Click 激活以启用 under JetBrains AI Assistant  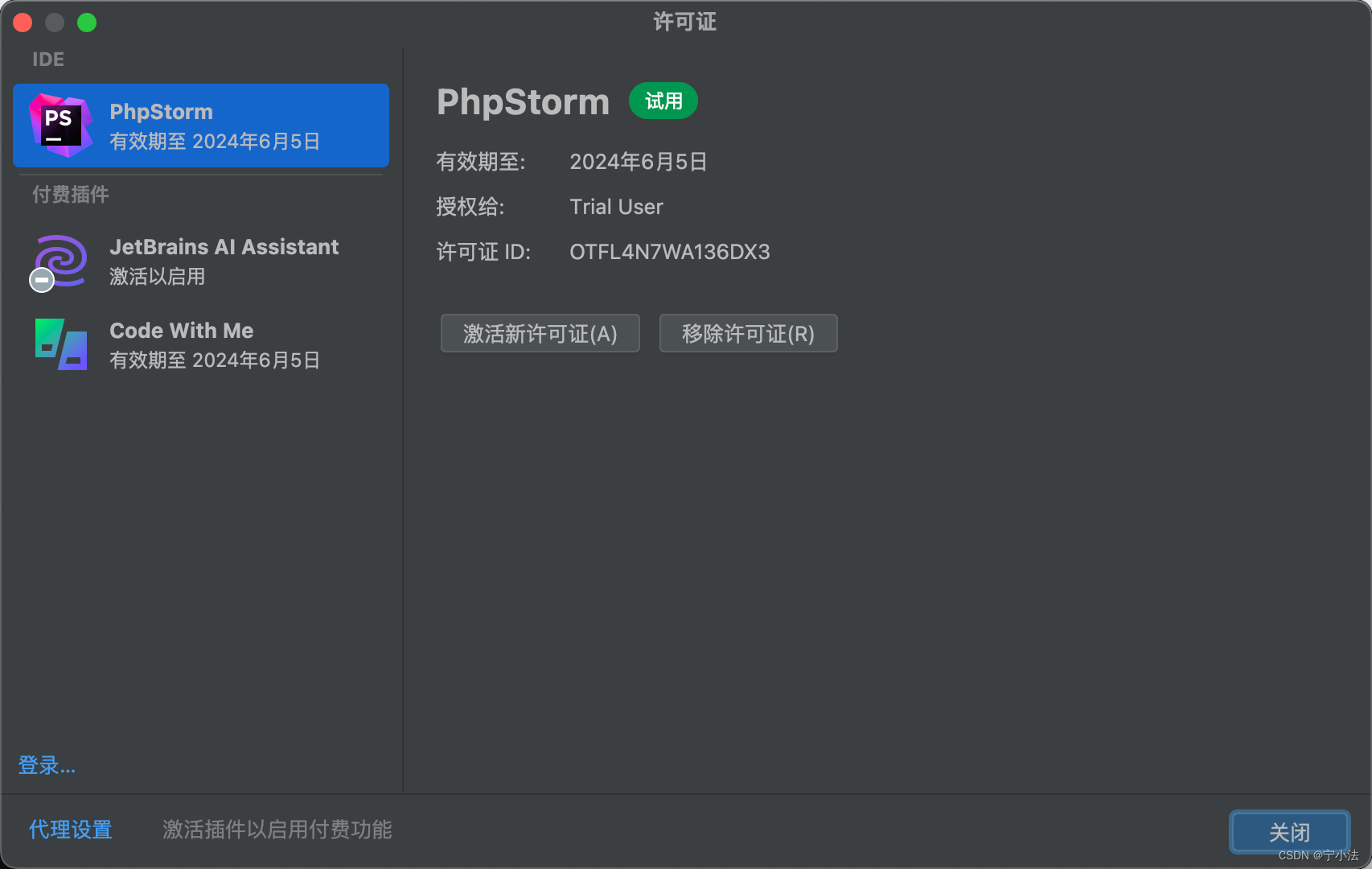(157, 277)
